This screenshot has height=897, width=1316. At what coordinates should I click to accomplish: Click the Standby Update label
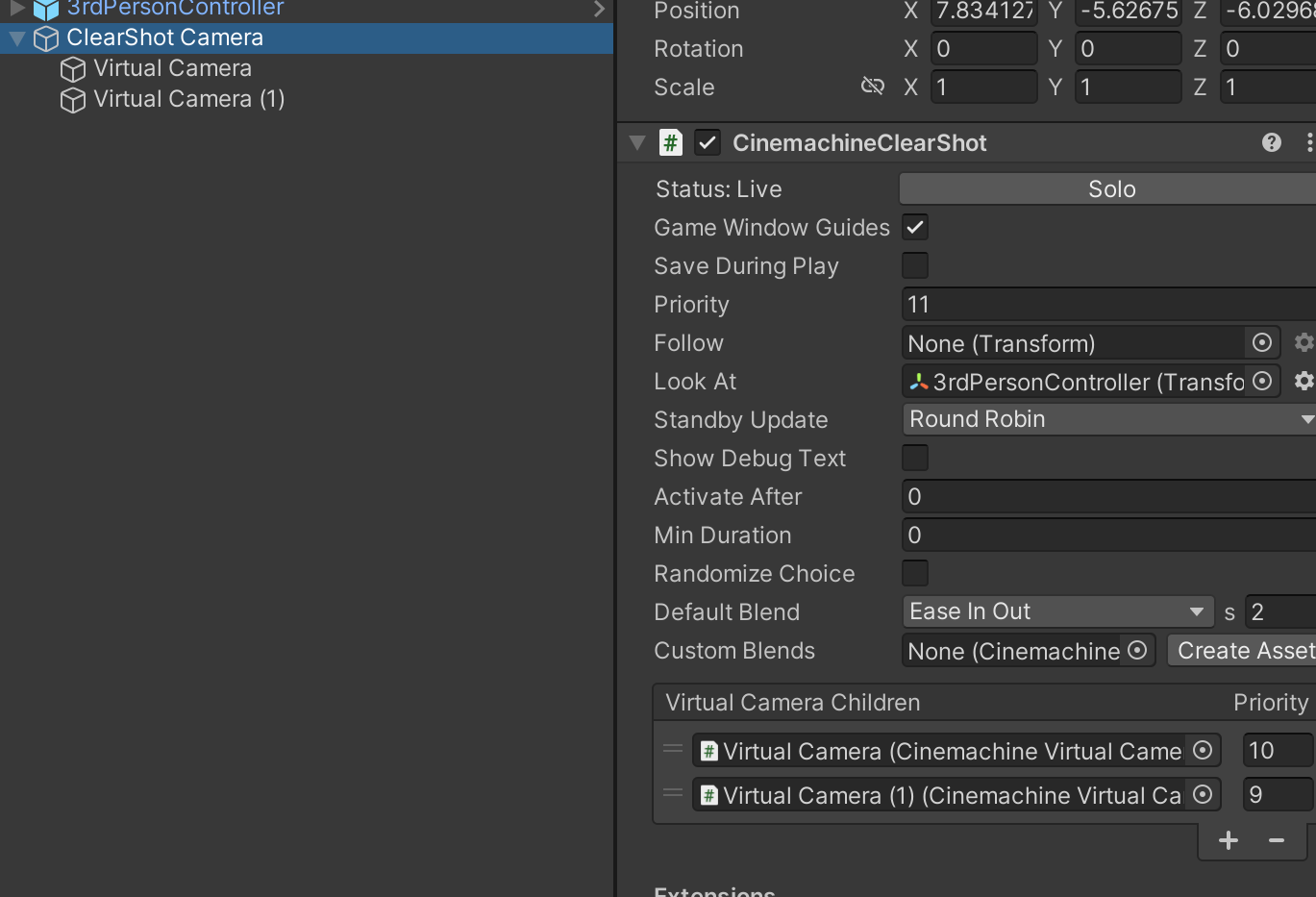click(740, 420)
